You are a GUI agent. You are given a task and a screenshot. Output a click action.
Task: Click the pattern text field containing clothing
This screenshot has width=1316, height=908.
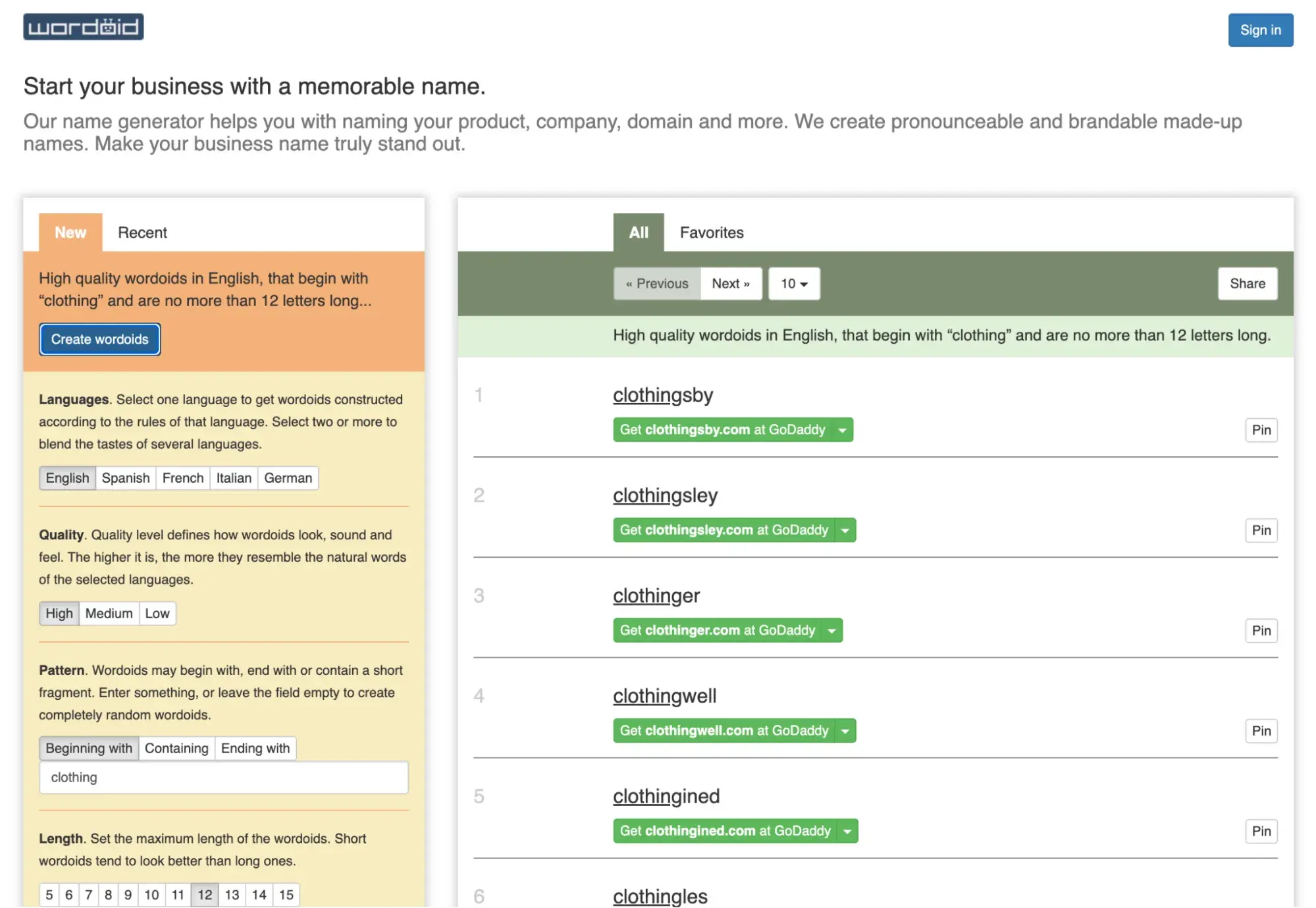click(224, 778)
